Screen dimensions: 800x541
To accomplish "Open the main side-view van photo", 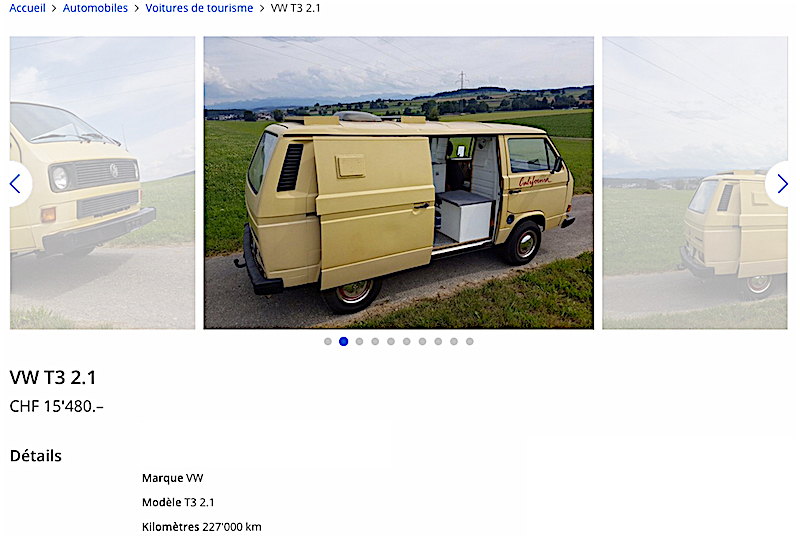I will pos(398,183).
